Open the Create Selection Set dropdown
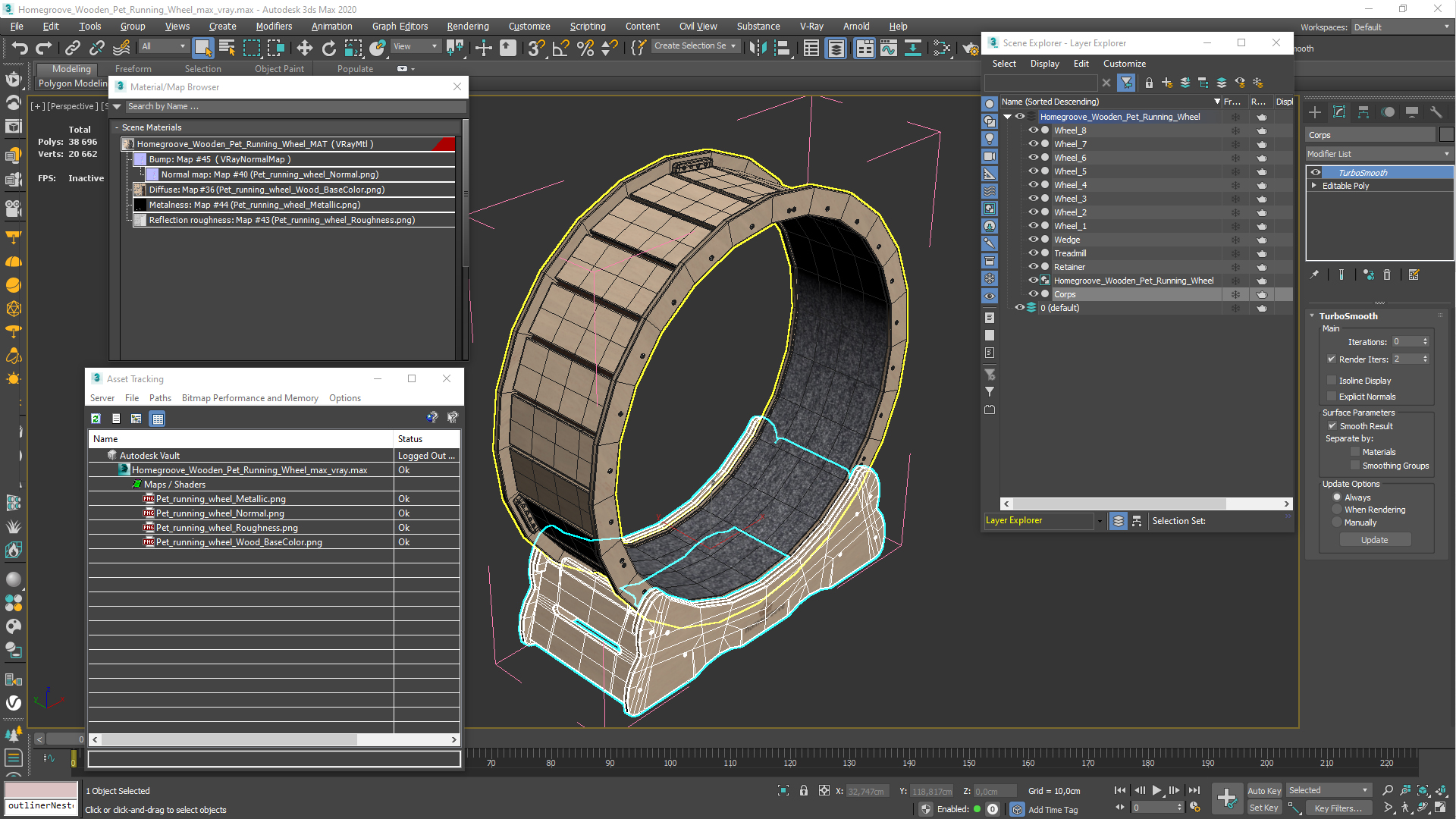1456x819 pixels. (x=696, y=46)
